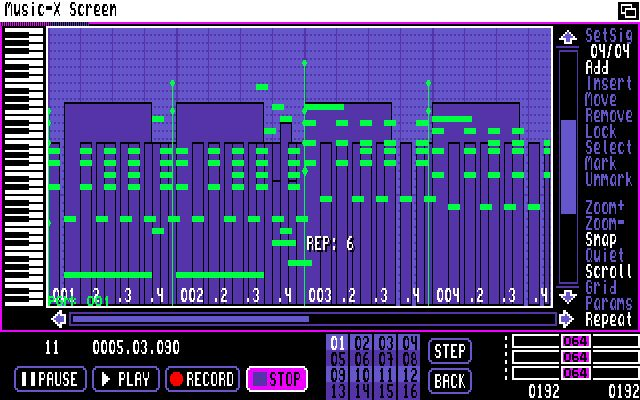Click the STEP button
The height and width of the screenshot is (400, 640).
[450, 351]
